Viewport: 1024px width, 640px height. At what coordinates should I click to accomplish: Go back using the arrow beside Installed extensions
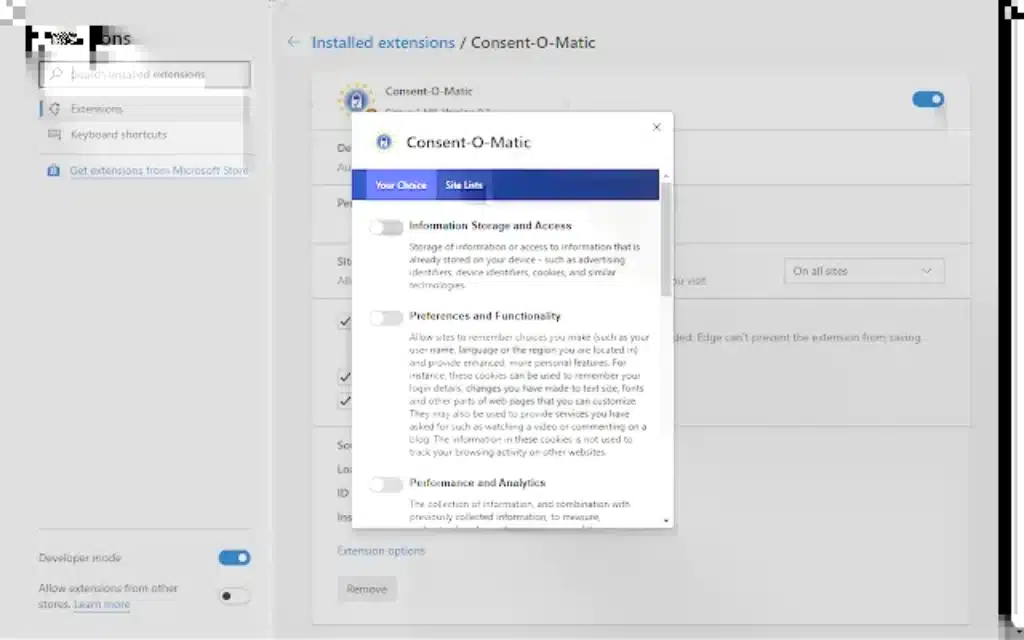(x=293, y=42)
